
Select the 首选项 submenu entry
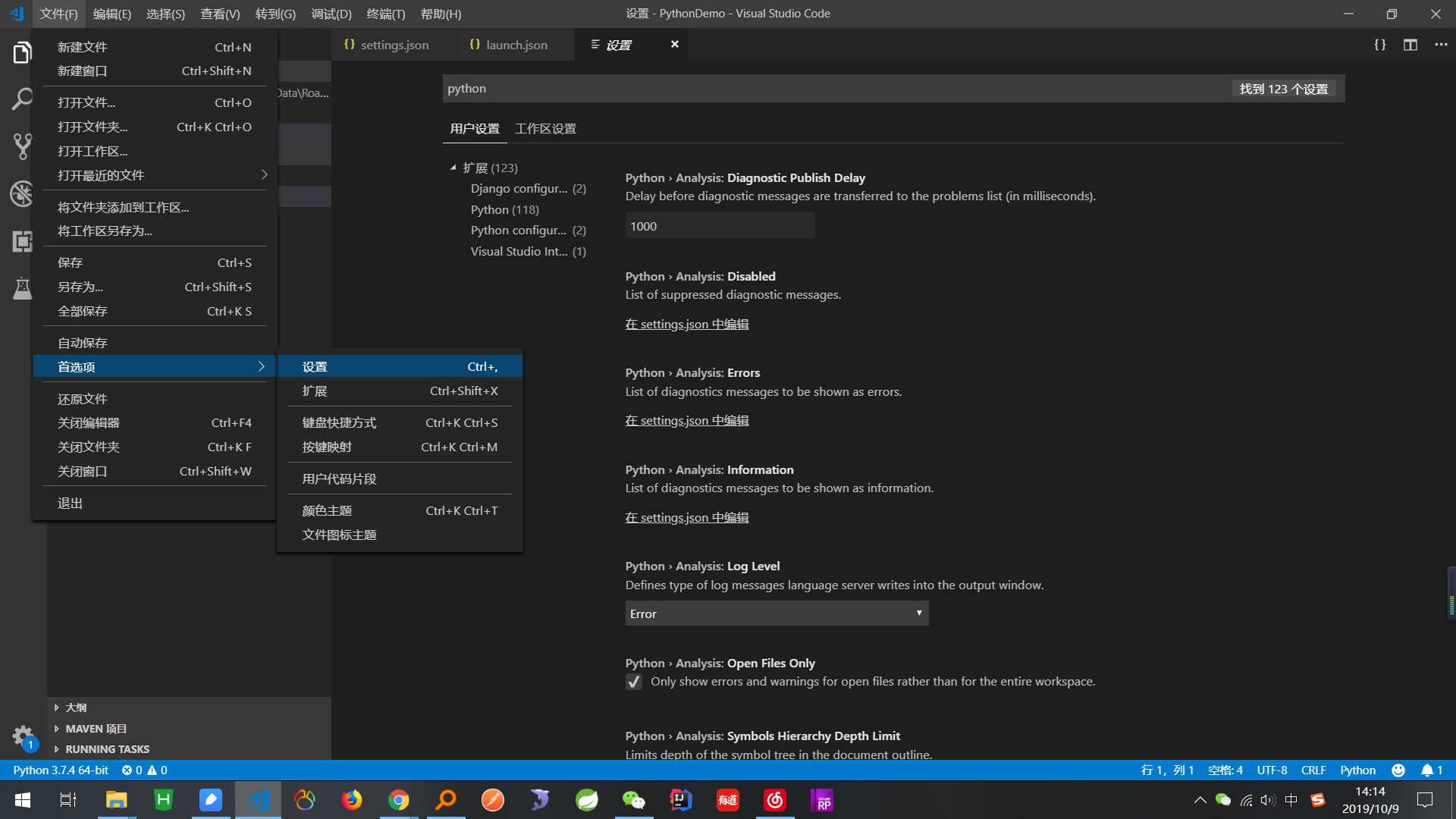[154, 367]
